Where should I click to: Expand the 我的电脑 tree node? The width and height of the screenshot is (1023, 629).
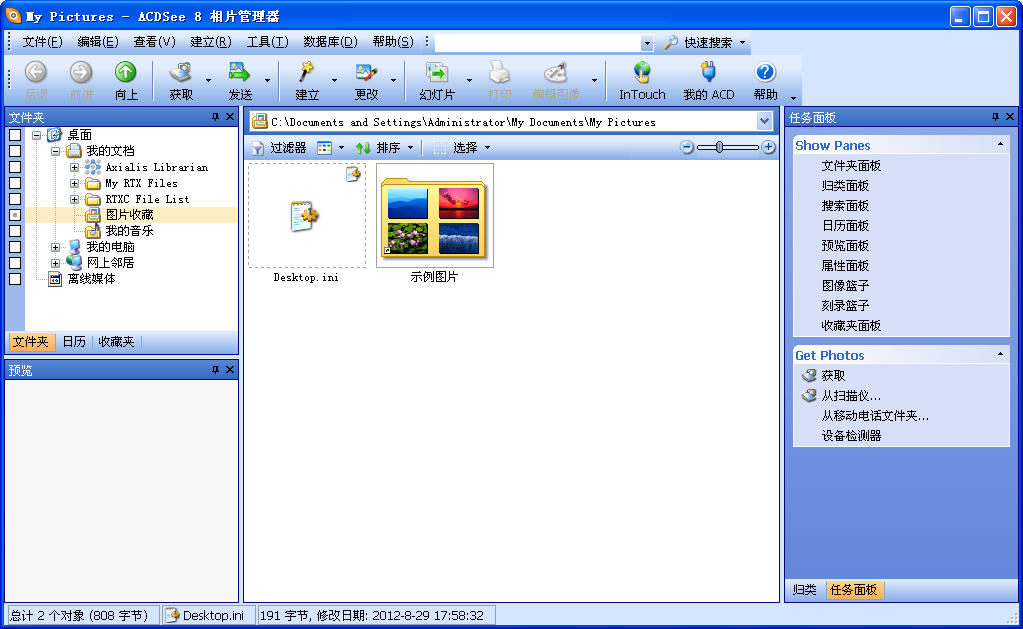coord(55,247)
